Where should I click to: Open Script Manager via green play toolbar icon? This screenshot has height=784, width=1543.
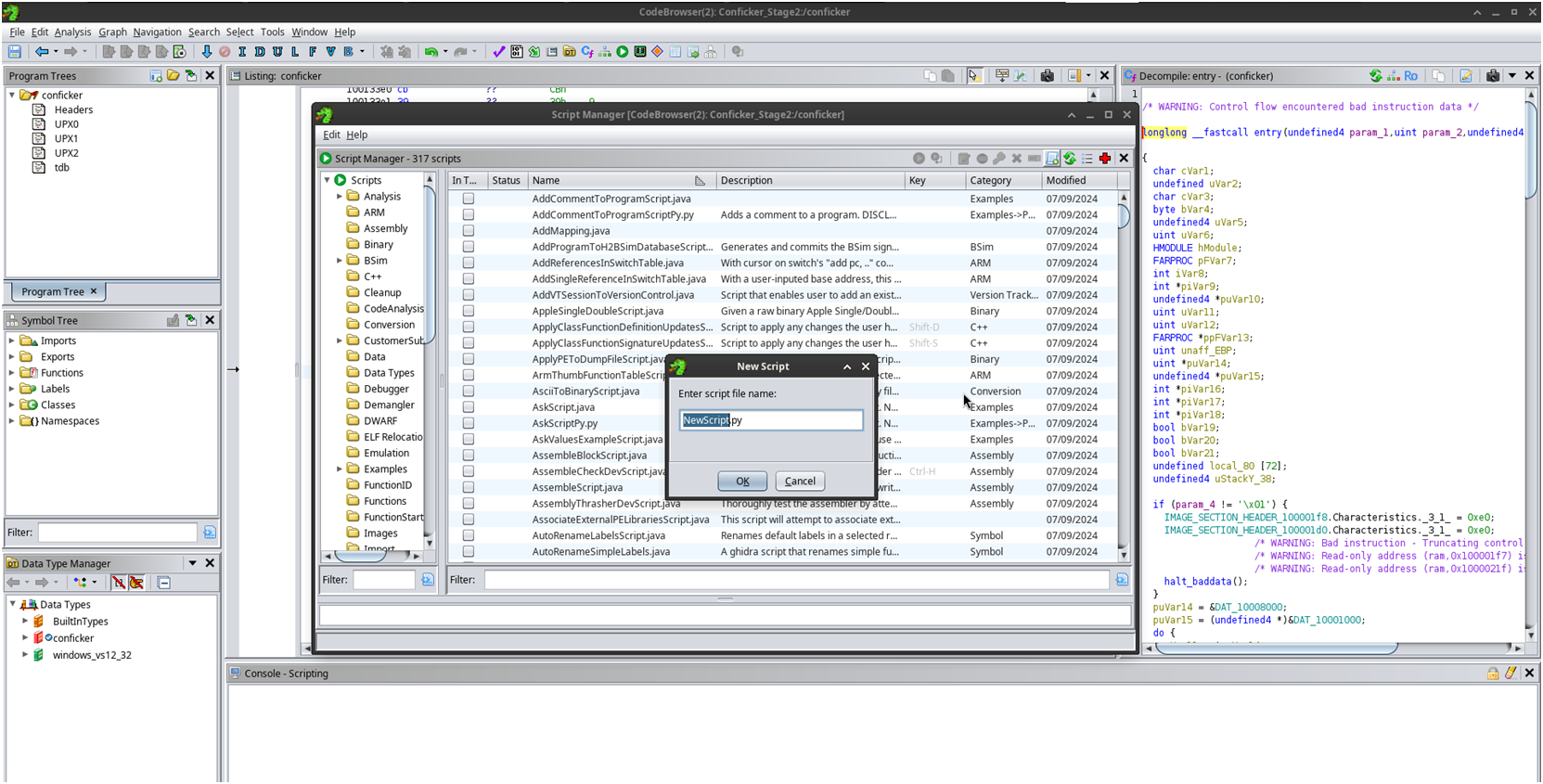(623, 52)
